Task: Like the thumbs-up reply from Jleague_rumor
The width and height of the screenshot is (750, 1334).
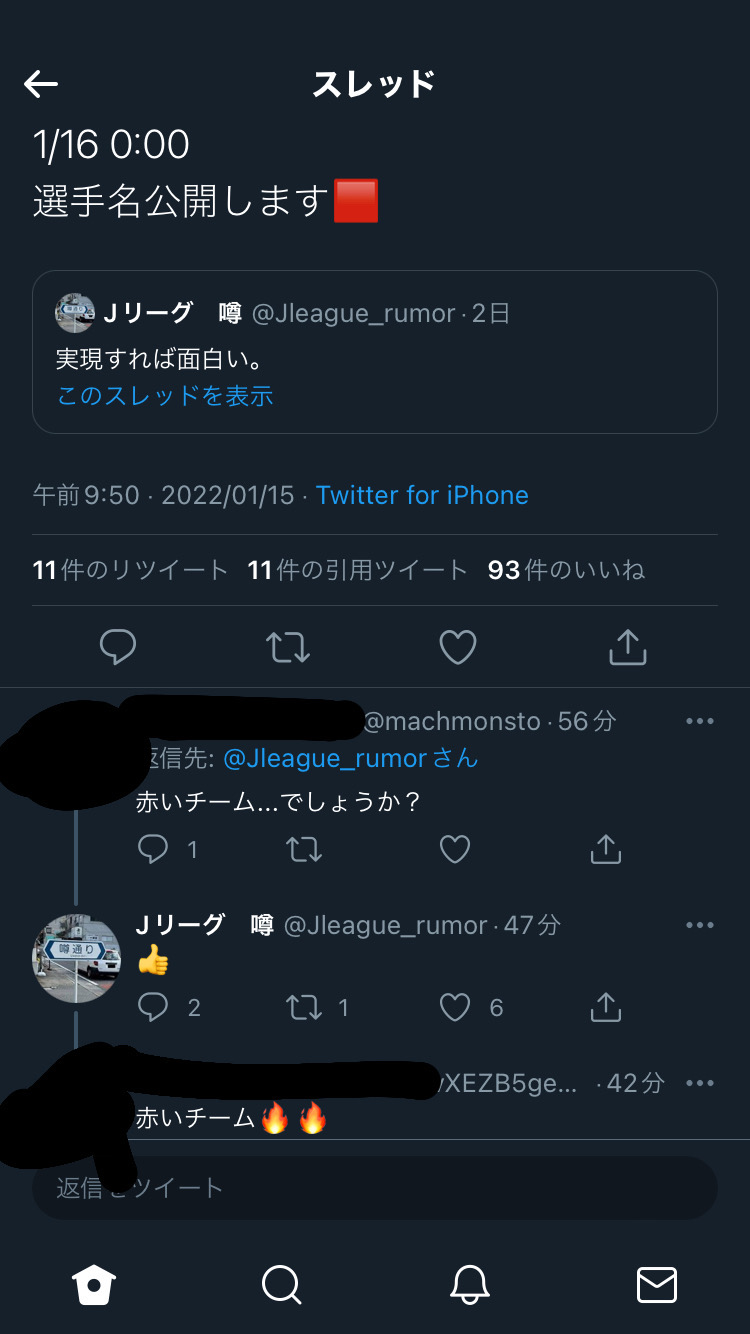Action: coord(455,1007)
